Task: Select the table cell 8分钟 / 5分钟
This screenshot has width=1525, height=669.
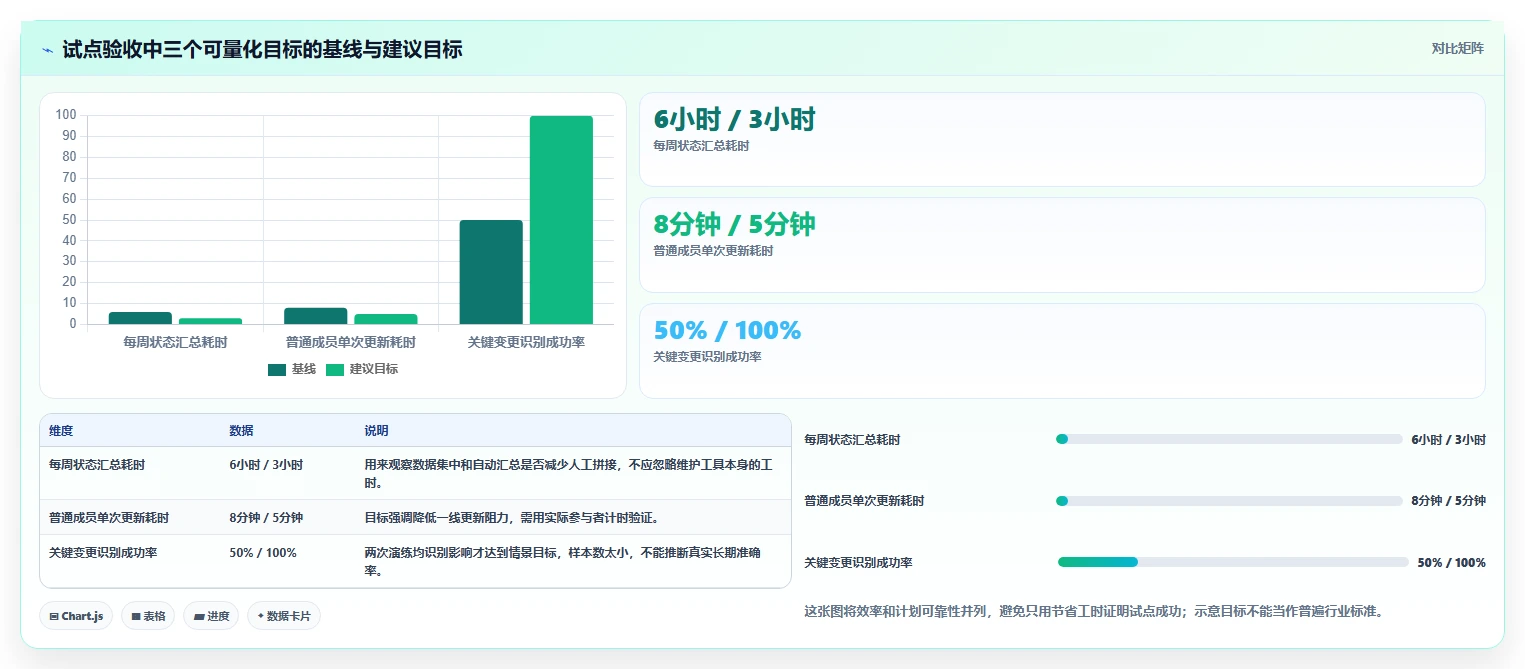Action: point(266,518)
